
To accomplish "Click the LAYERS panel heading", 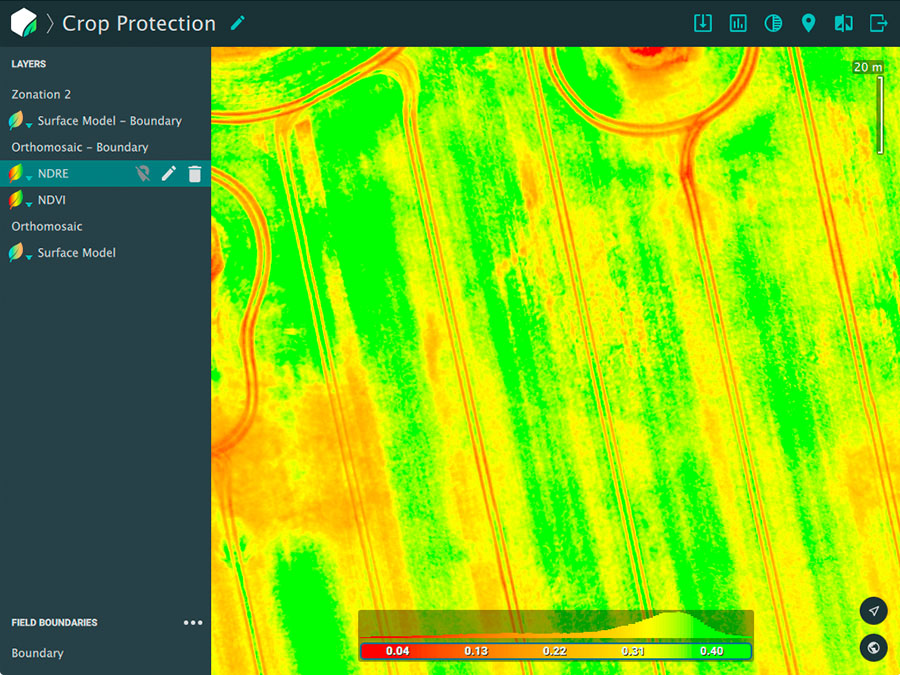I will (29, 64).
